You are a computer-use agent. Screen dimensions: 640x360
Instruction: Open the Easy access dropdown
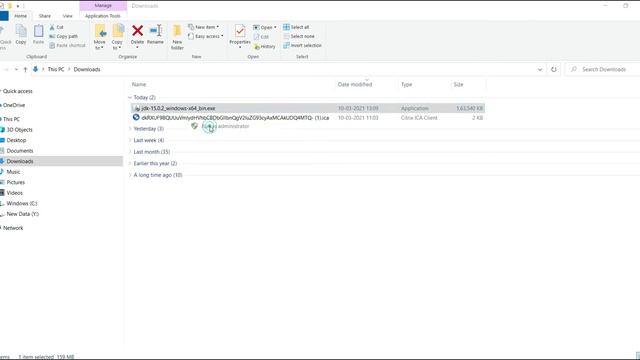206,36
